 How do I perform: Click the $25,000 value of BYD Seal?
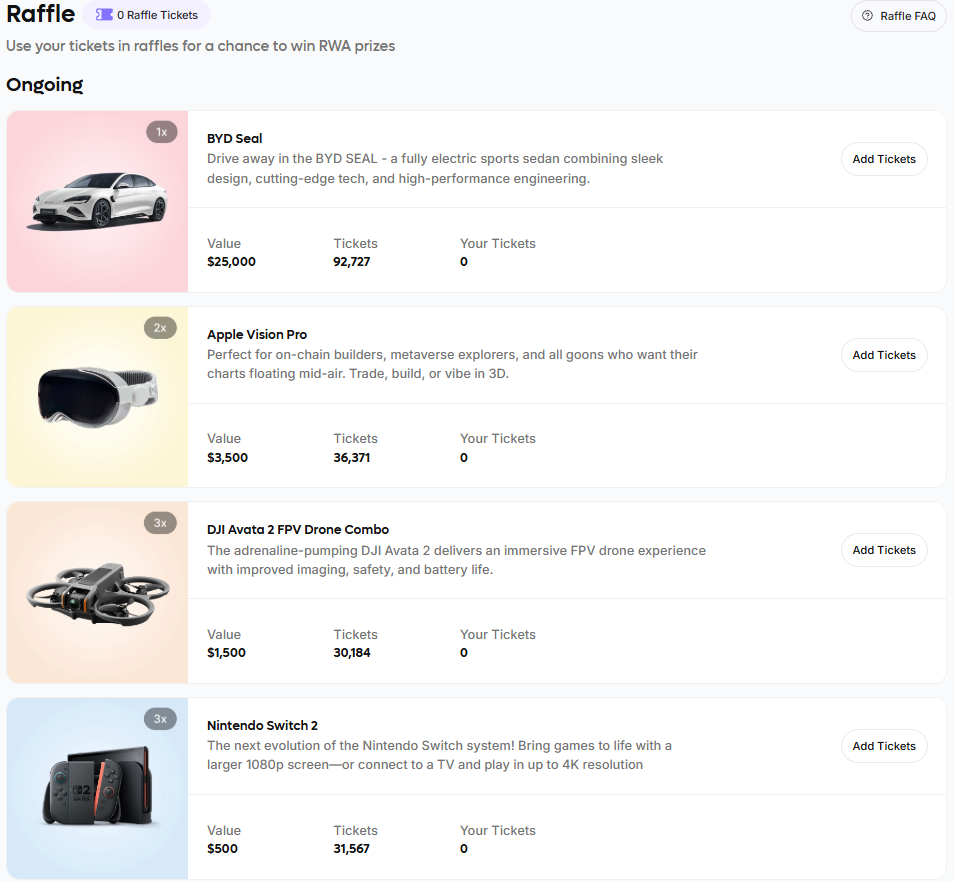point(231,262)
